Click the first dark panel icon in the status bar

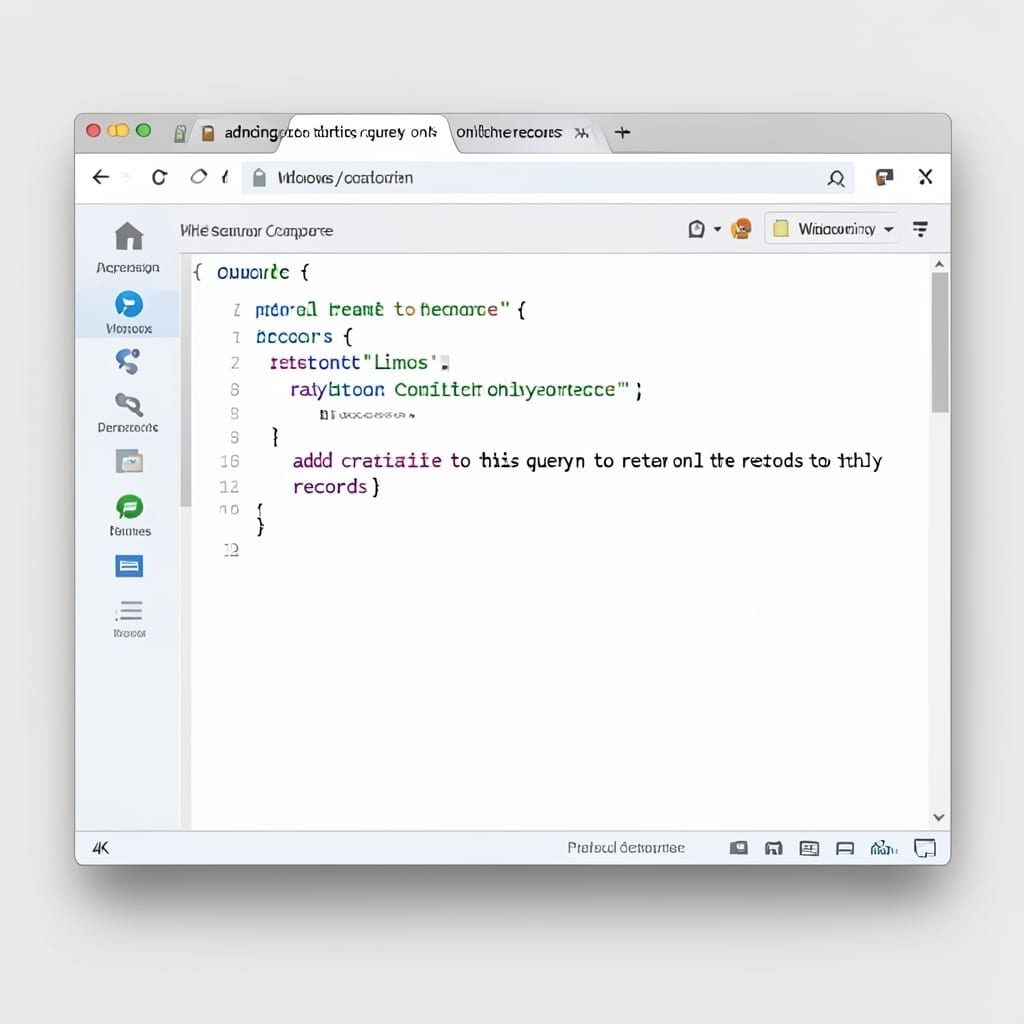739,848
